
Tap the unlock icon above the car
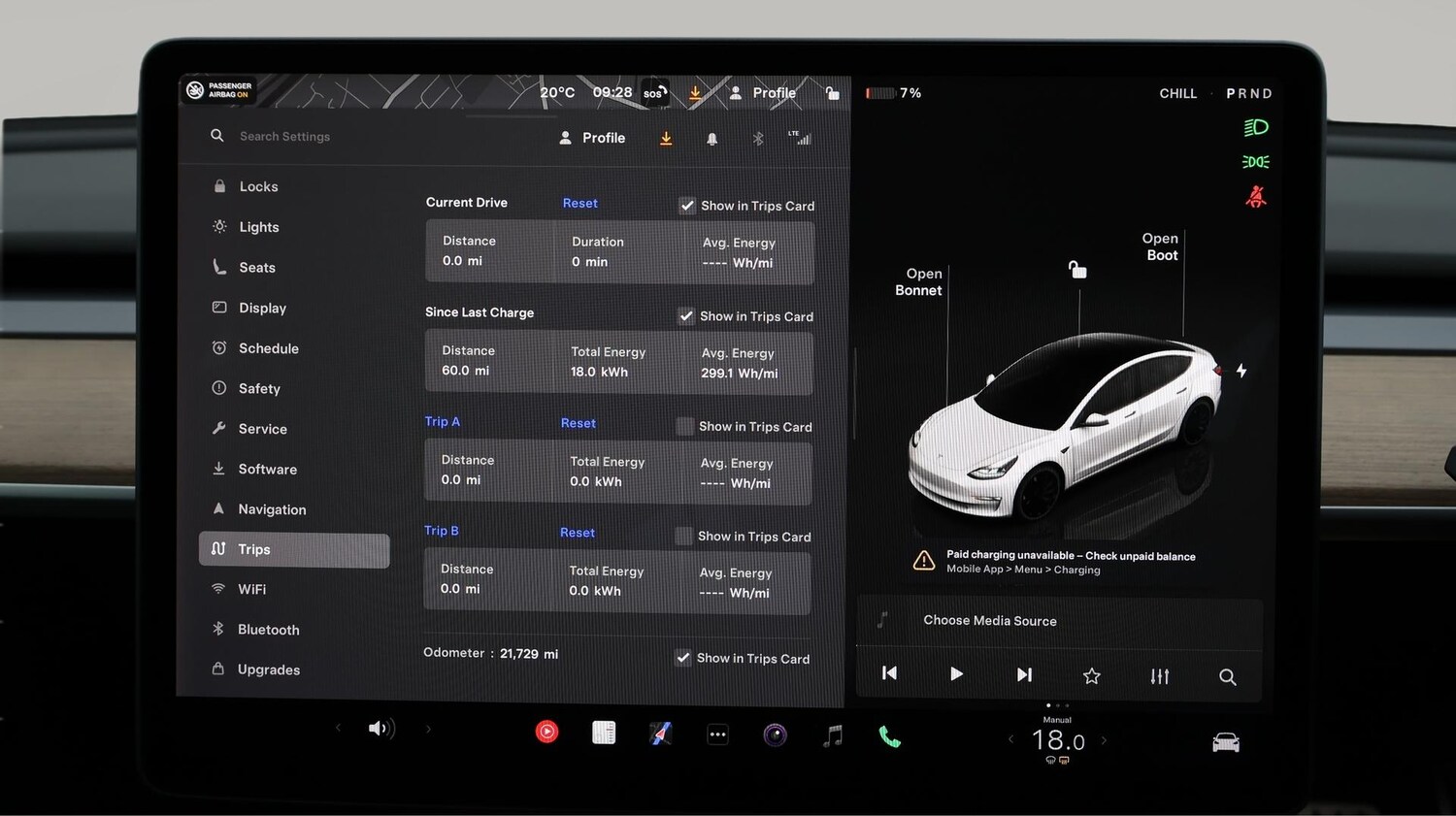coord(1077,269)
